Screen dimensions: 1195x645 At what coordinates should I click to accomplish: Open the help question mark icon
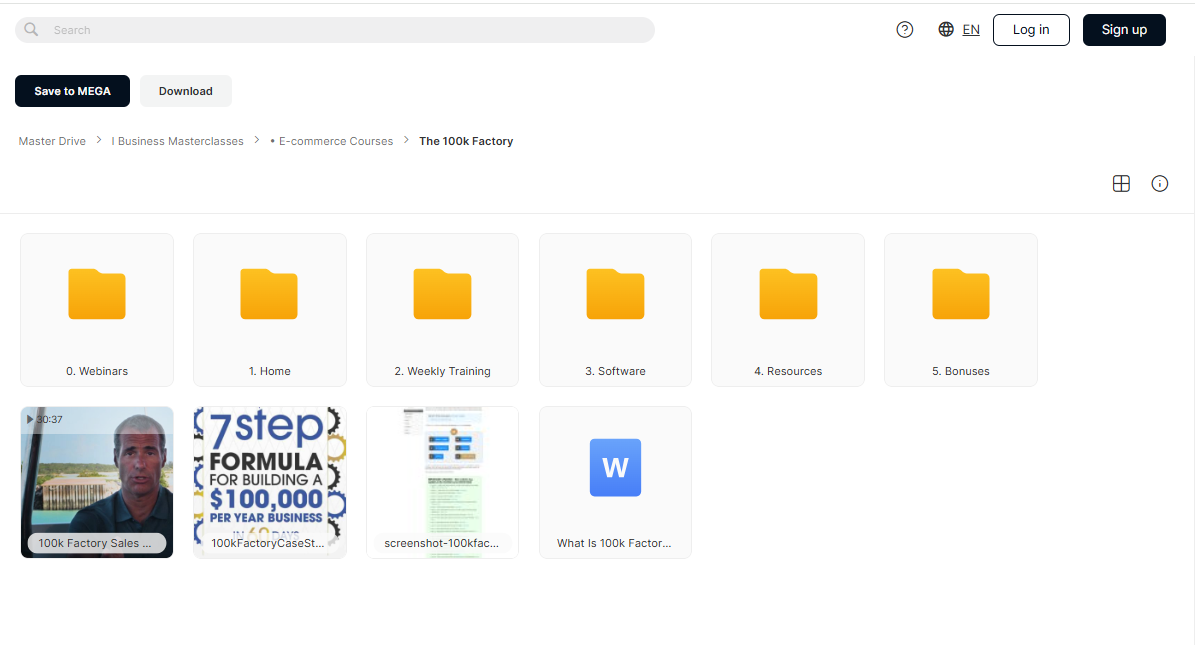pyautogui.click(x=905, y=30)
